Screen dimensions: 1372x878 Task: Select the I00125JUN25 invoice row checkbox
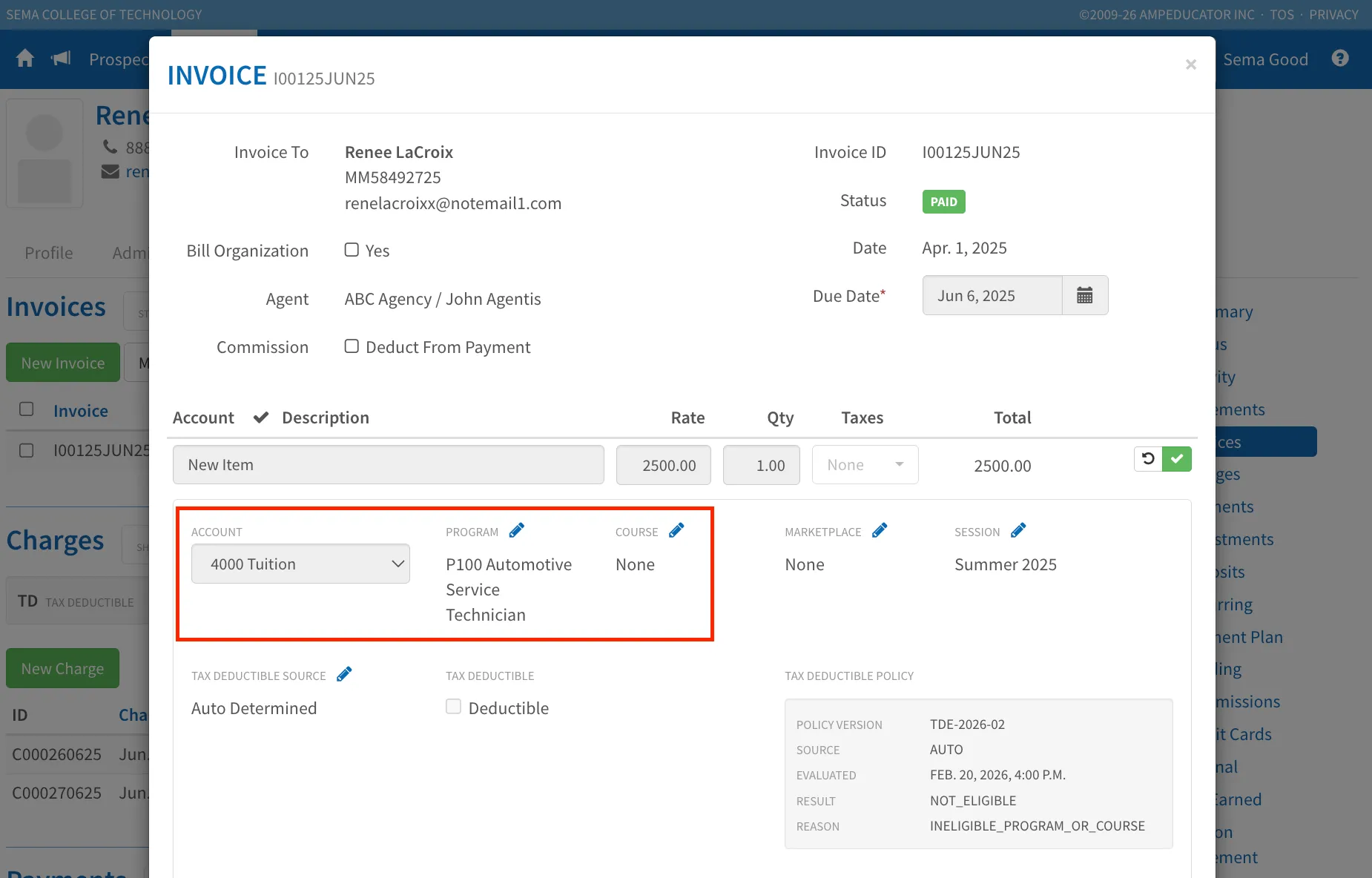click(27, 450)
